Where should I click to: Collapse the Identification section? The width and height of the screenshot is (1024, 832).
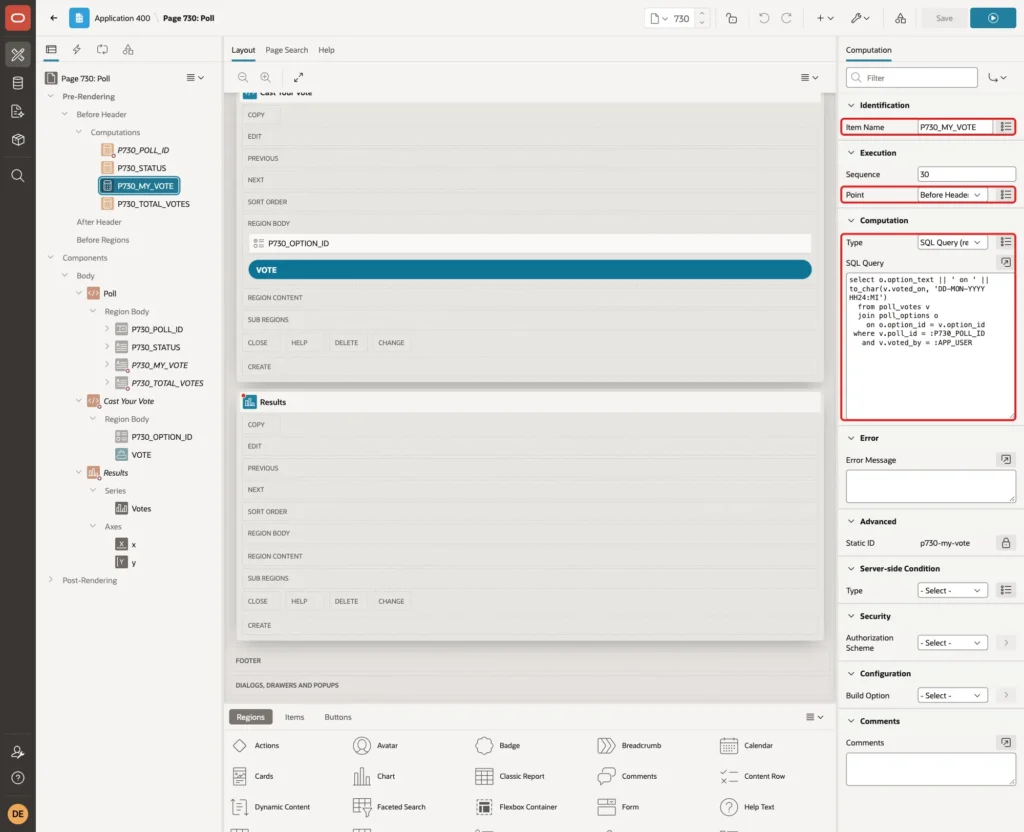click(851, 105)
